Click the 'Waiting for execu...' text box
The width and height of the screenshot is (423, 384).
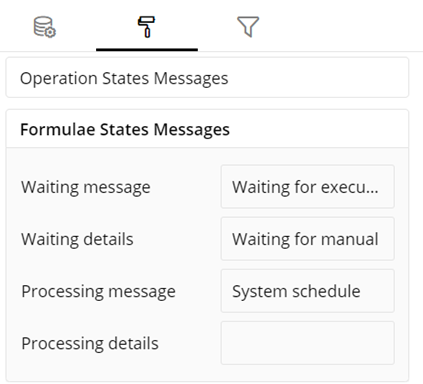tap(308, 187)
